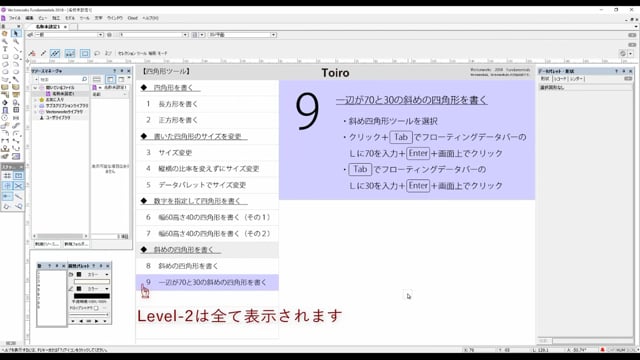Open lesson 3 サイズ変更
The image size is (640, 360).
[x=207, y=153]
